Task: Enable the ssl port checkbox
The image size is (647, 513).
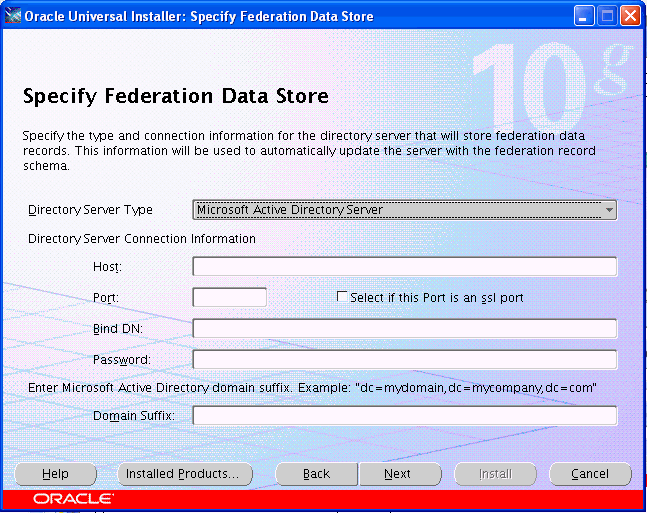Action: click(x=342, y=296)
